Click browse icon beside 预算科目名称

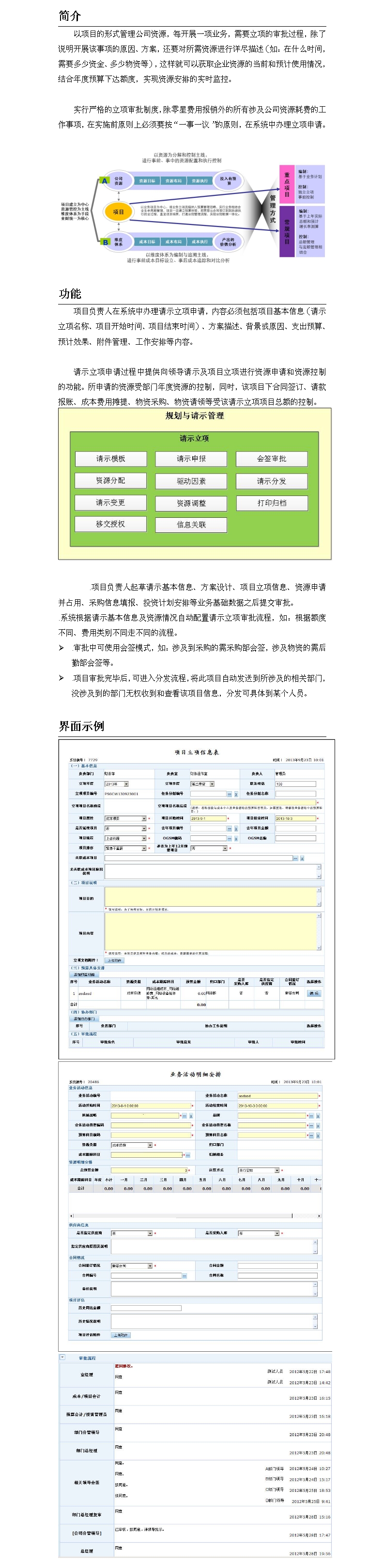click(x=311, y=1135)
